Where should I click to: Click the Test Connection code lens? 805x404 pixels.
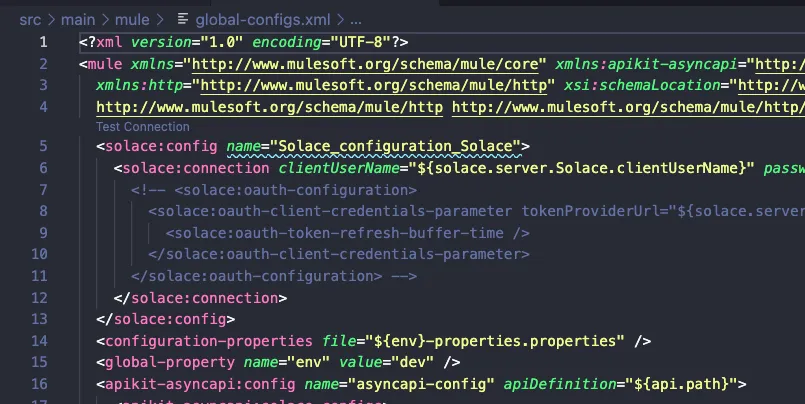pos(143,126)
